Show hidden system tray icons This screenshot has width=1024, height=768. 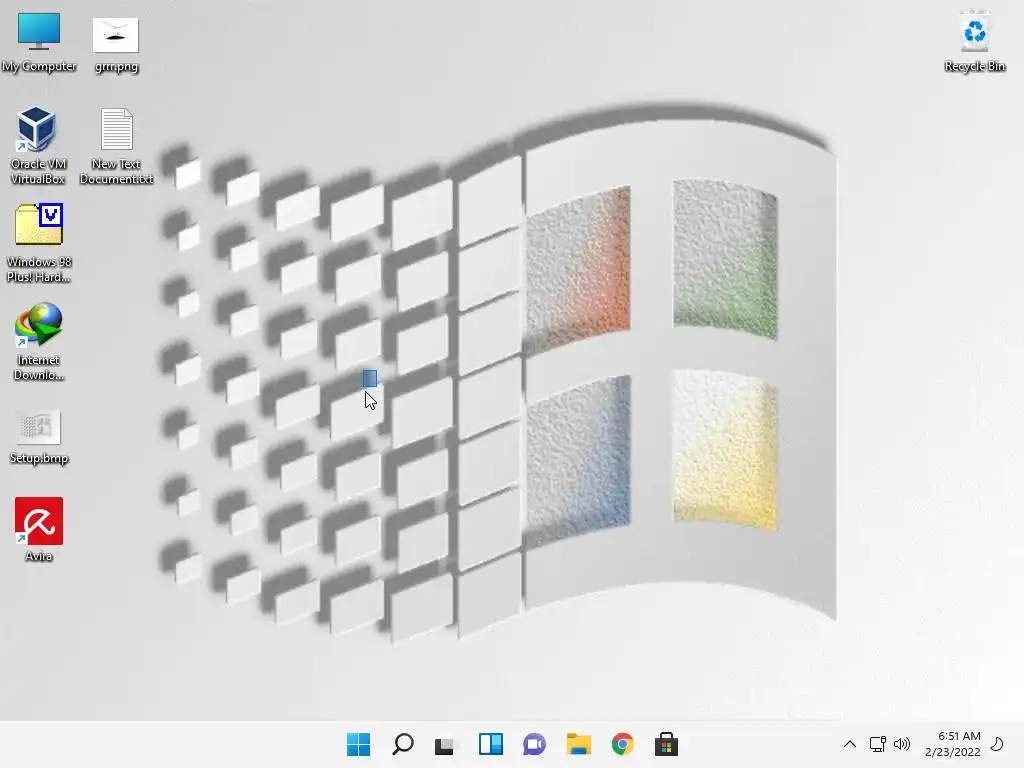coord(850,744)
